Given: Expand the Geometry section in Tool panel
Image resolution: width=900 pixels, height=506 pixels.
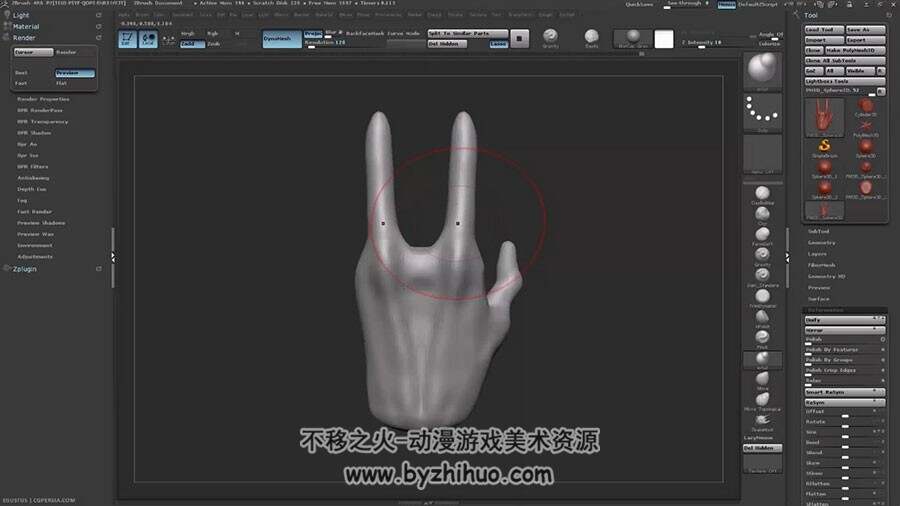Looking at the screenshot, I should tap(821, 243).
